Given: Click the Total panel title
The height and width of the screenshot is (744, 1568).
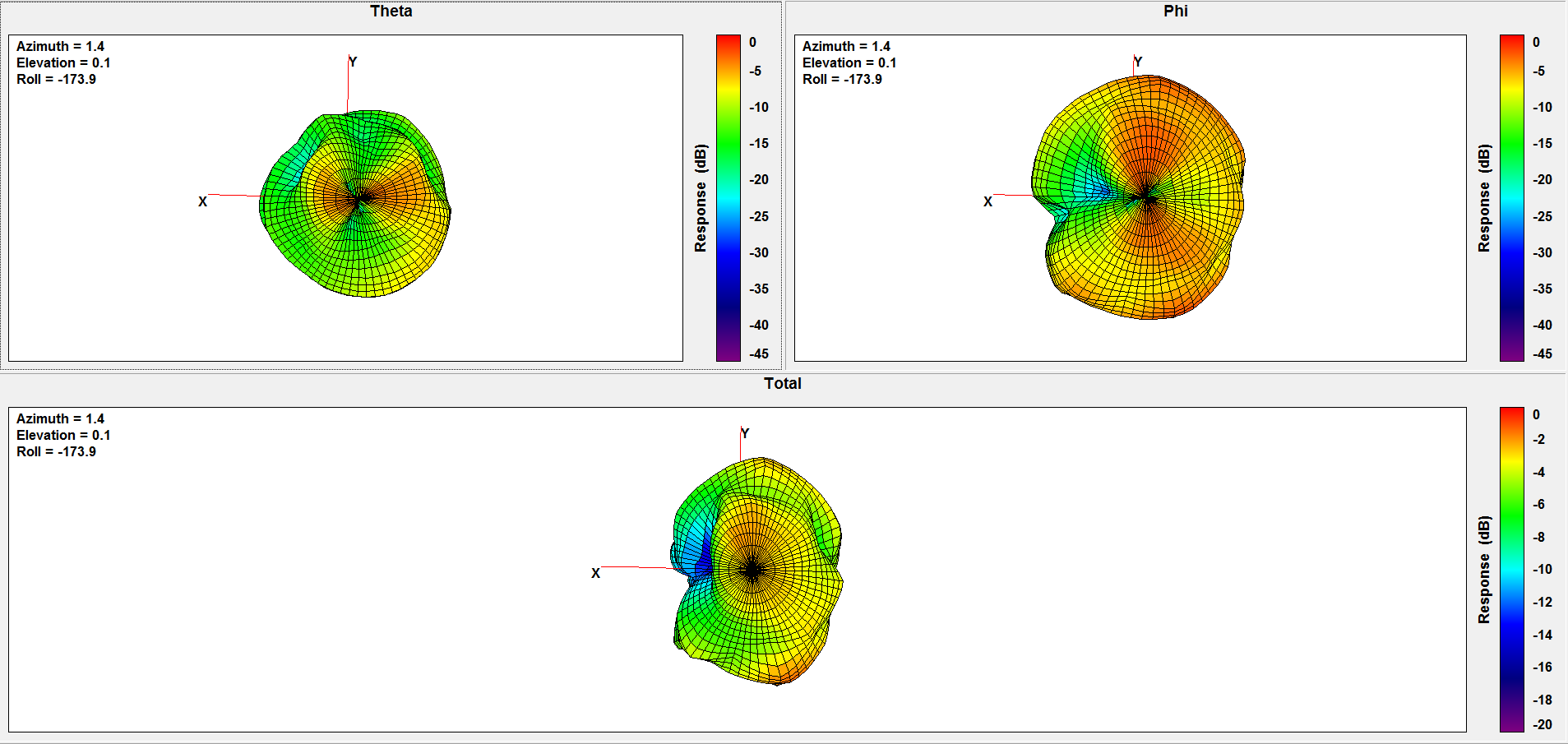Looking at the screenshot, I should (783, 384).
